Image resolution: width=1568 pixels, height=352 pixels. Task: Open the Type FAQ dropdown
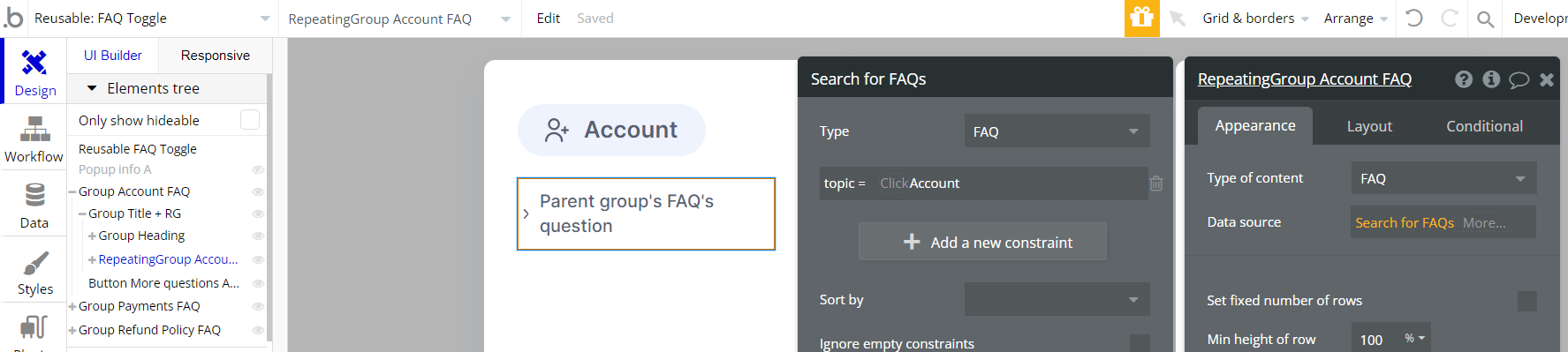[x=1057, y=131]
